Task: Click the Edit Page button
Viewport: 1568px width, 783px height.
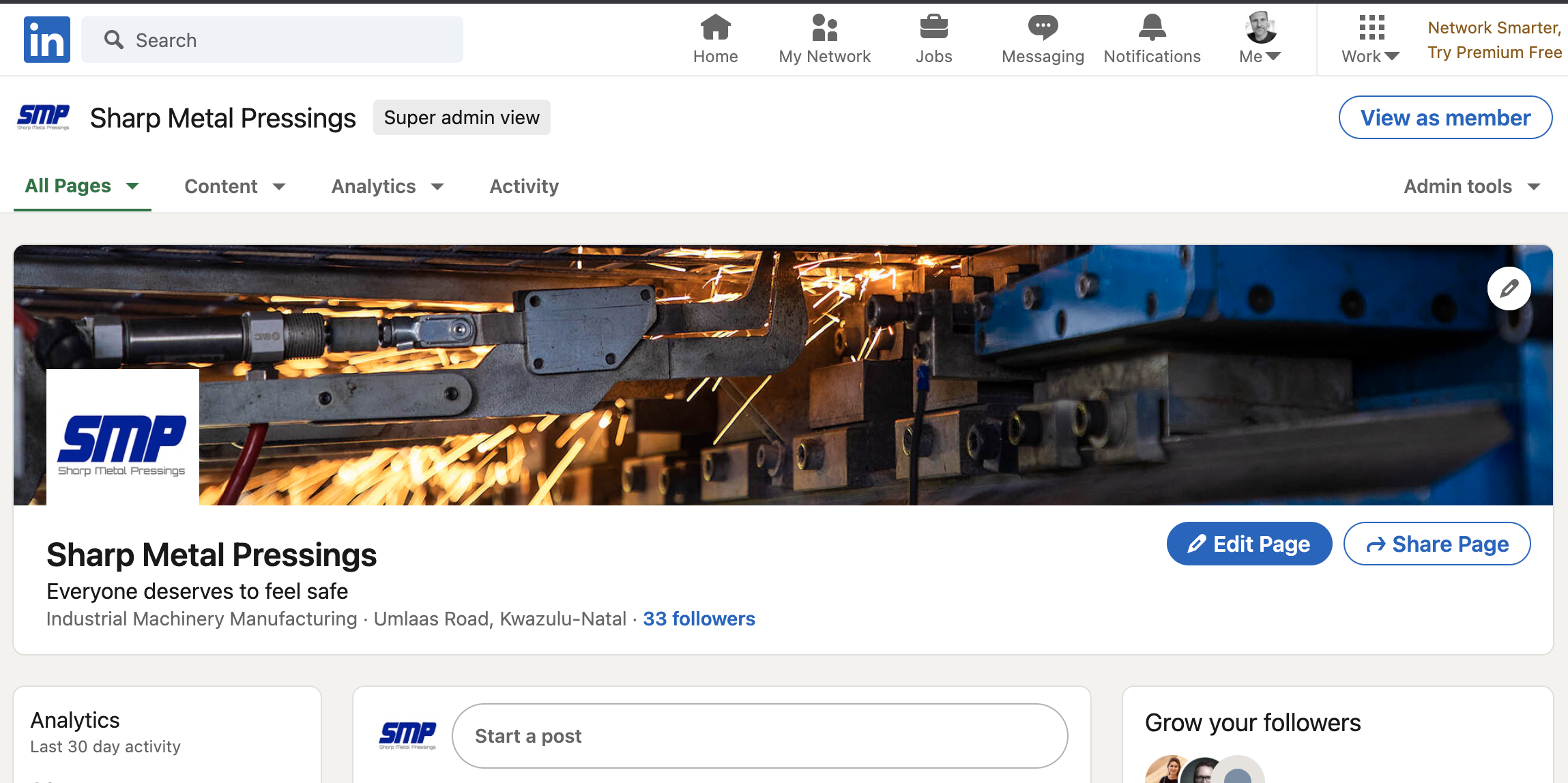Action: click(1249, 544)
